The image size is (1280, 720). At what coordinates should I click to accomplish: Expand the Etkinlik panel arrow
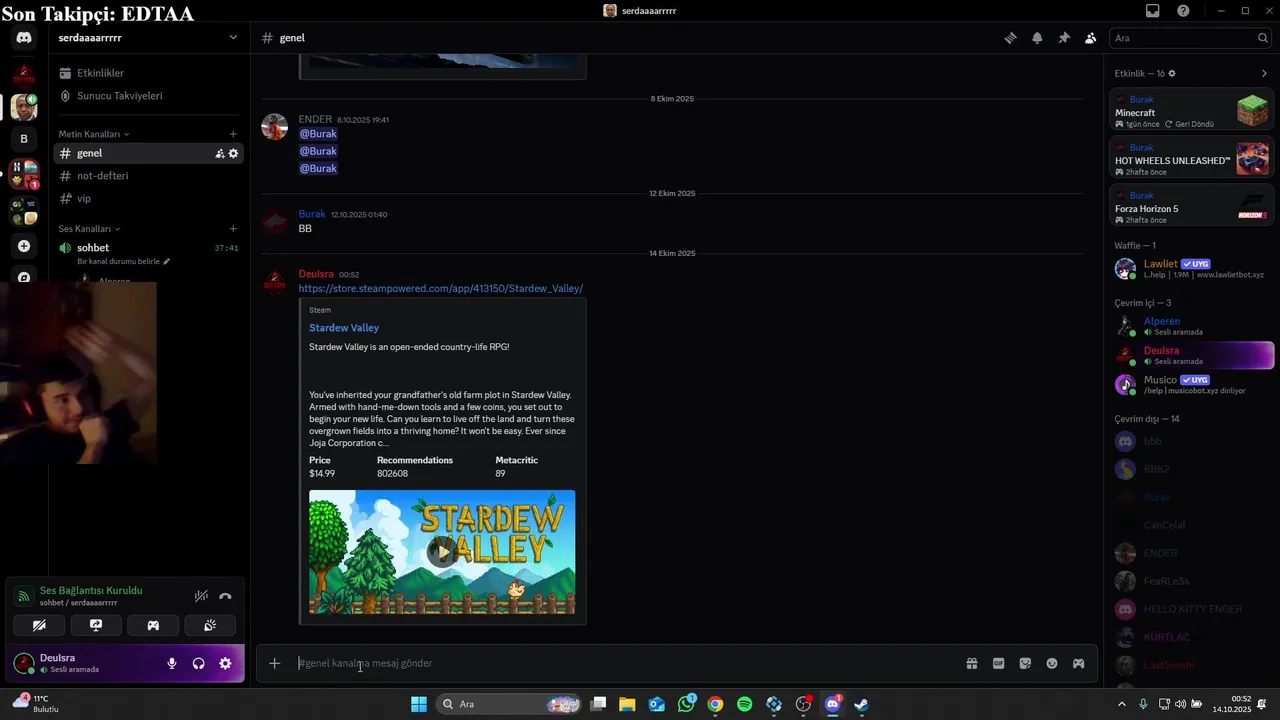(1264, 73)
